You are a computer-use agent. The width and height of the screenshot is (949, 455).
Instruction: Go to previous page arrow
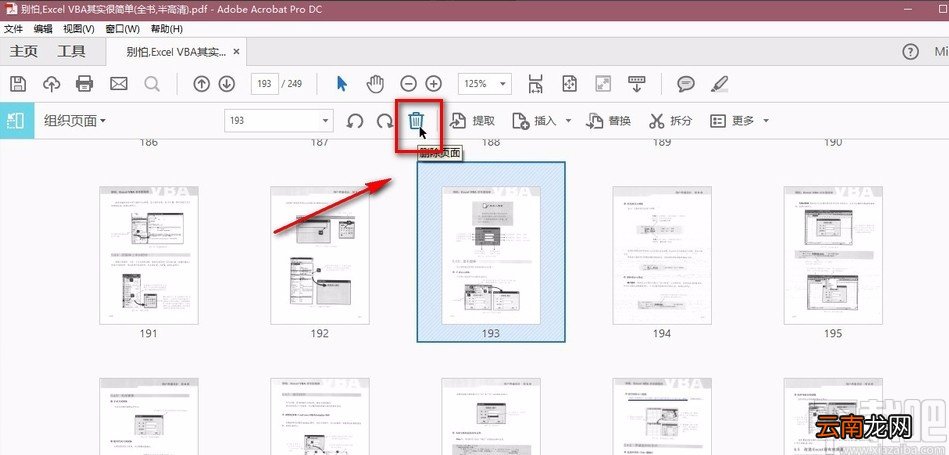pyautogui.click(x=201, y=83)
